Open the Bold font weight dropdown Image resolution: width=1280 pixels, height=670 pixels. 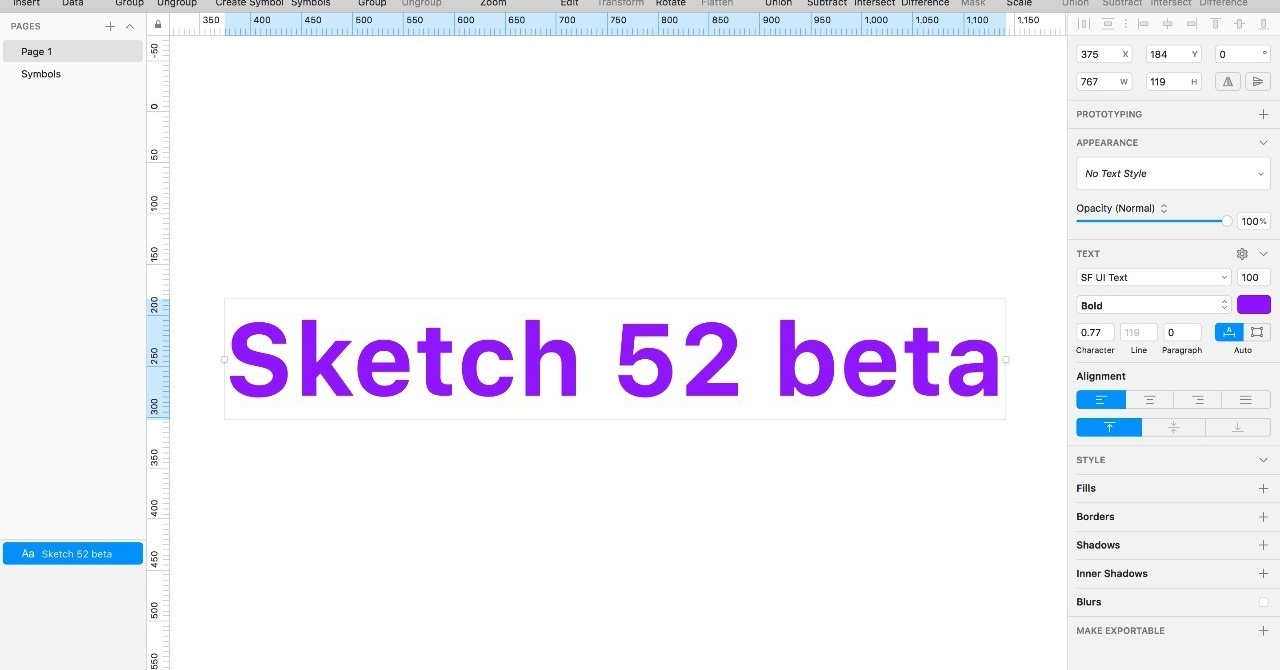coord(1154,306)
